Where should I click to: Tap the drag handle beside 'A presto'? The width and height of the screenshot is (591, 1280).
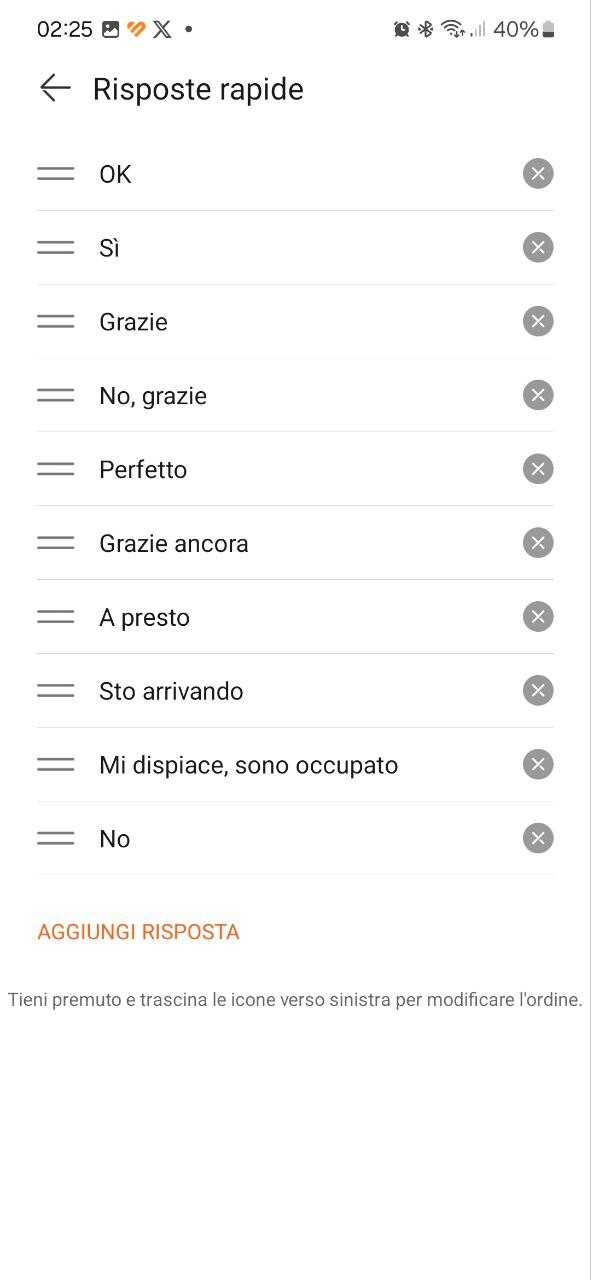[x=56, y=617]
